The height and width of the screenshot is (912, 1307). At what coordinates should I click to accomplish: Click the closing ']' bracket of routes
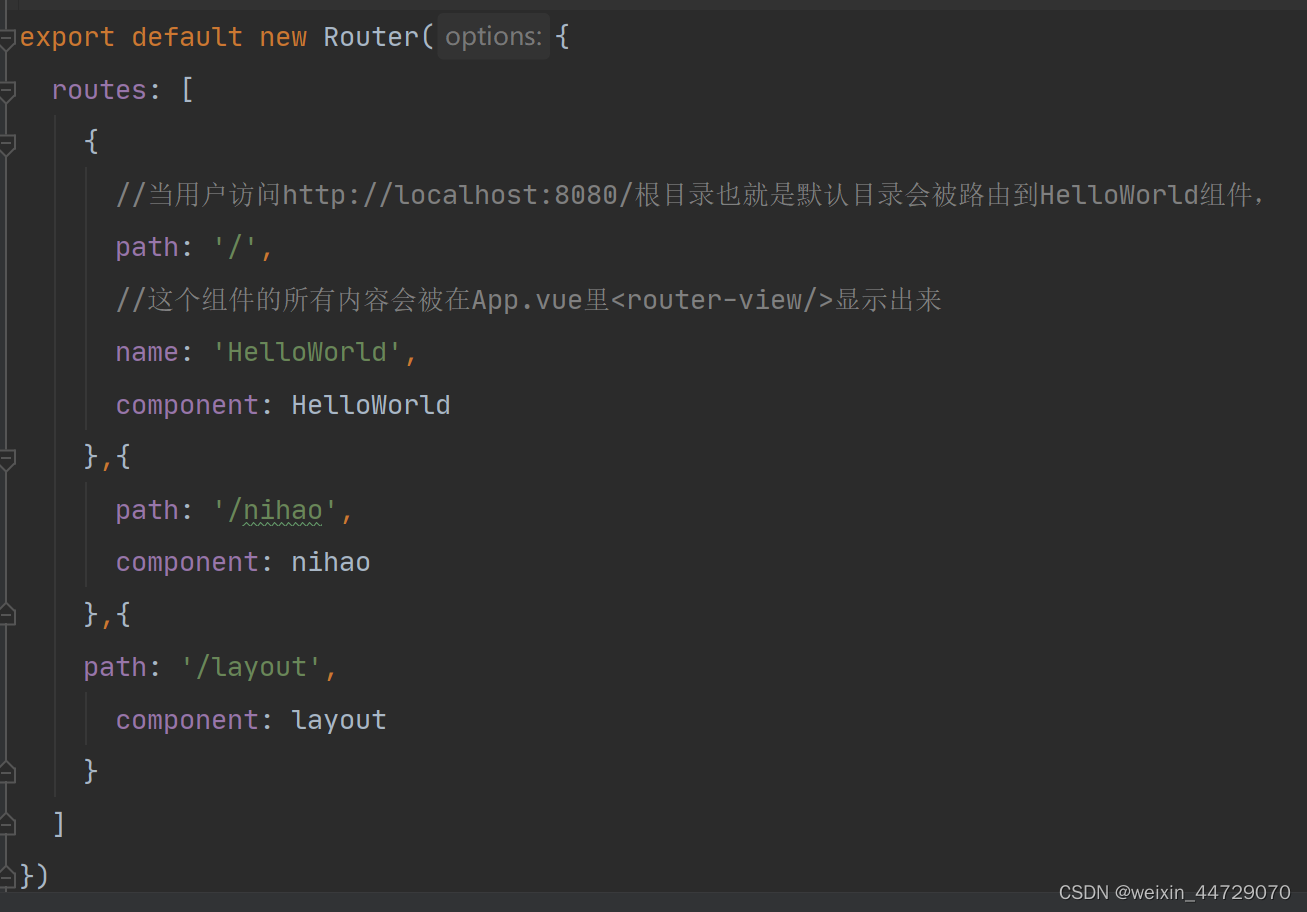coord(59,825)
